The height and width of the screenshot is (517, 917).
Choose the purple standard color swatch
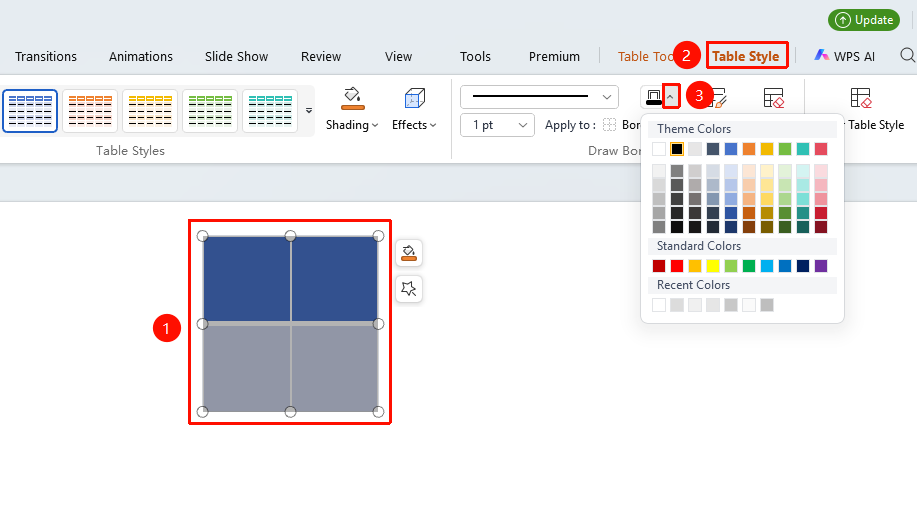click(x=821, y=266)
